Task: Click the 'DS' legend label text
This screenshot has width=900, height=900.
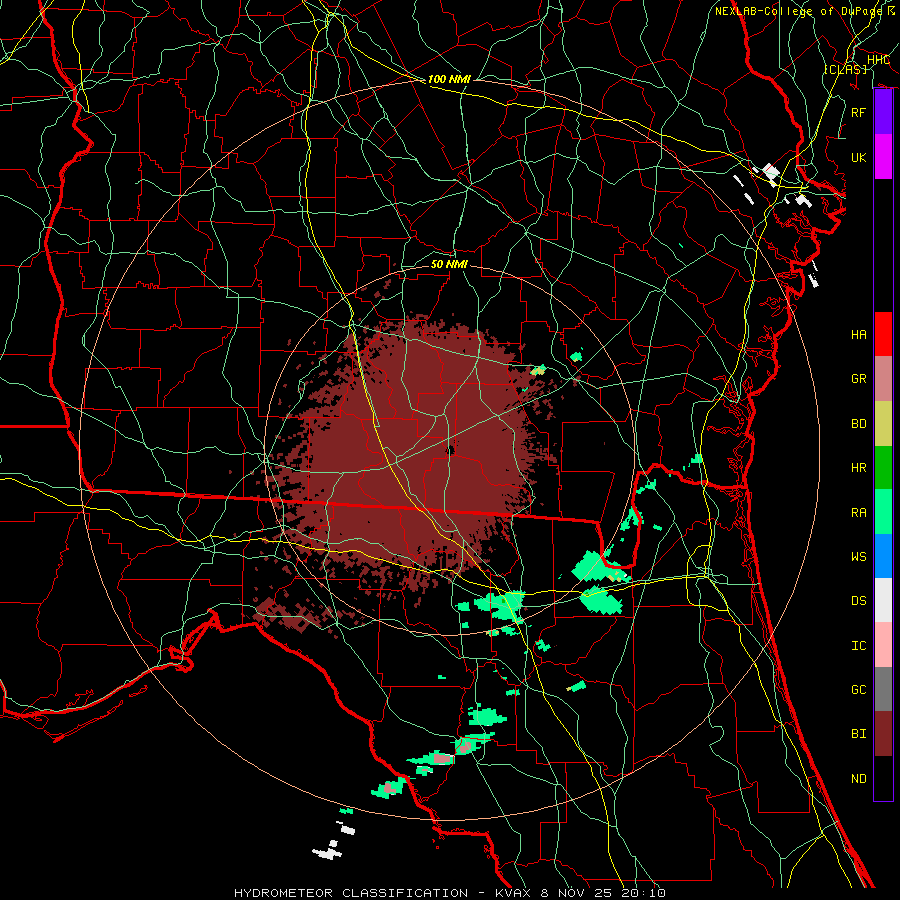Action: tap(859, 601)
